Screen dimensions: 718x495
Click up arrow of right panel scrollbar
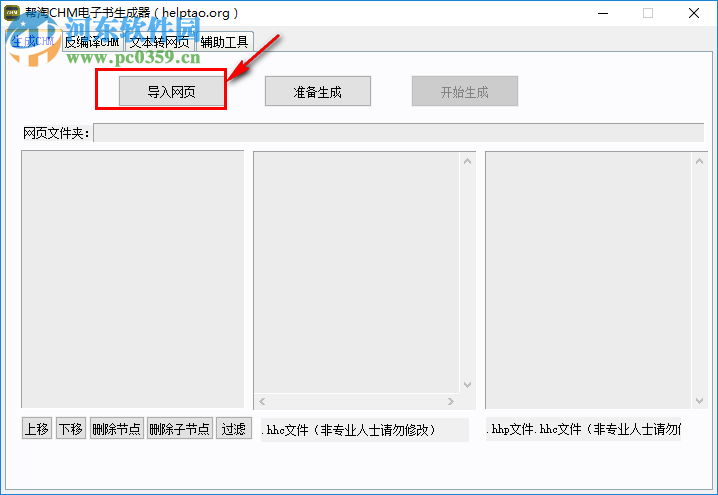pos(699,161)
